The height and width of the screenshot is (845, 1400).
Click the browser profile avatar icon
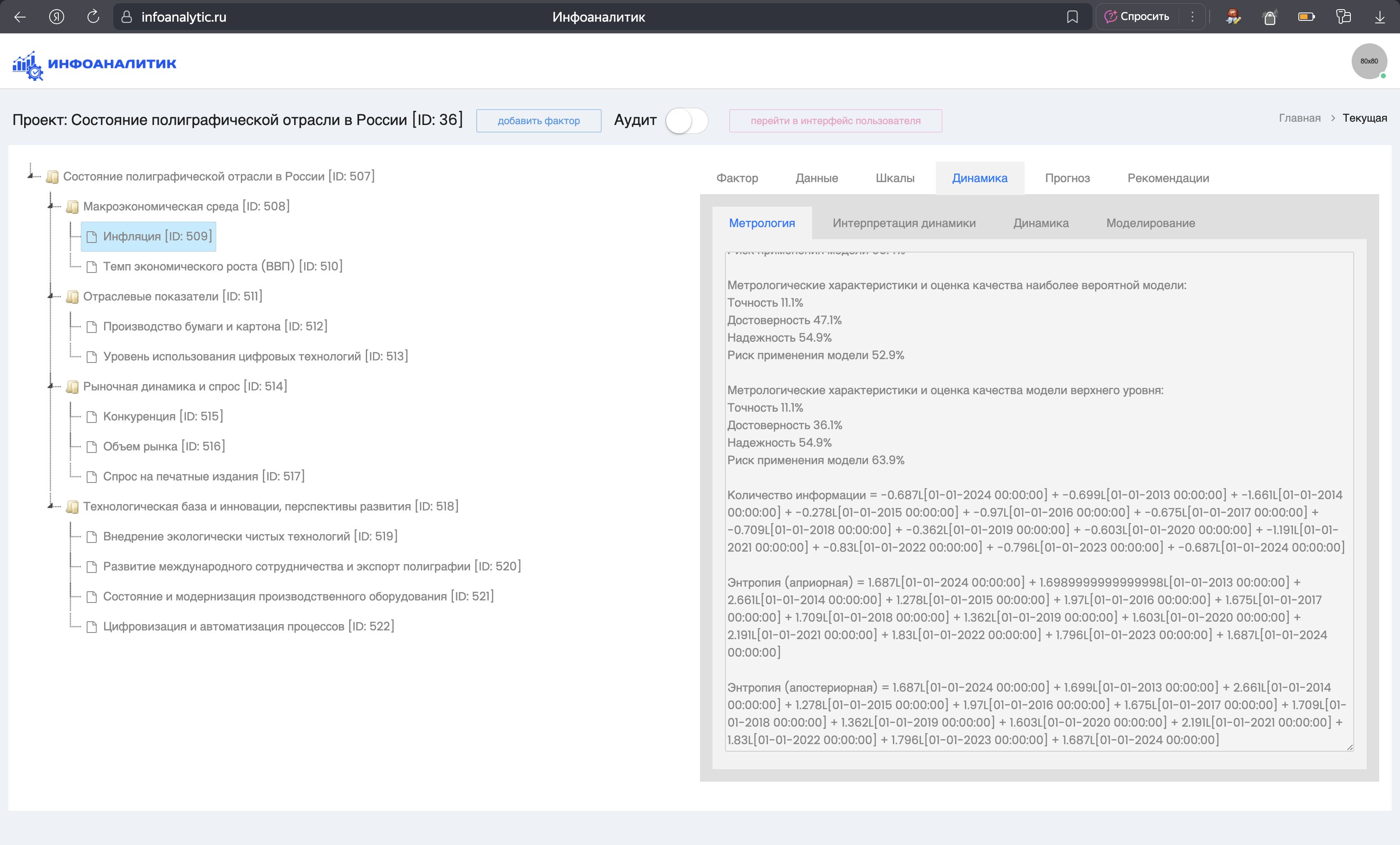point(1233,17)
